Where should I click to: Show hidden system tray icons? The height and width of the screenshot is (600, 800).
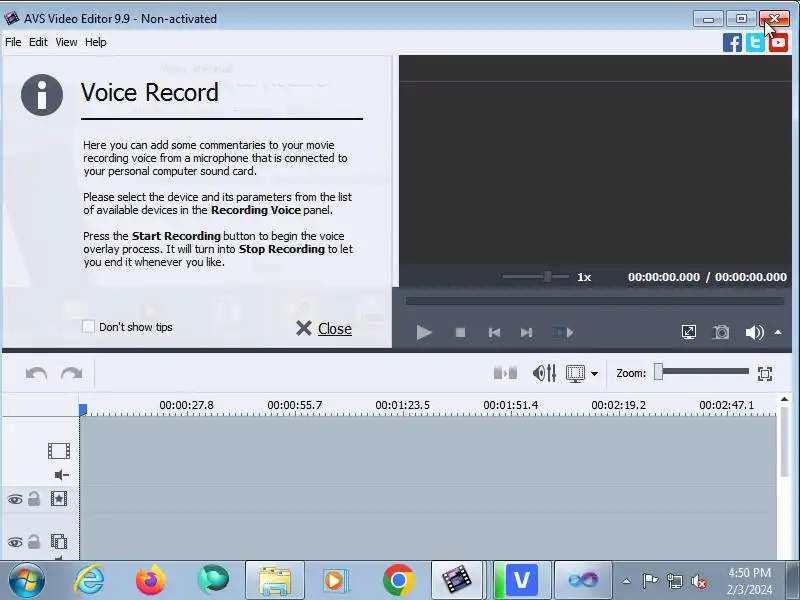(627, 581)
